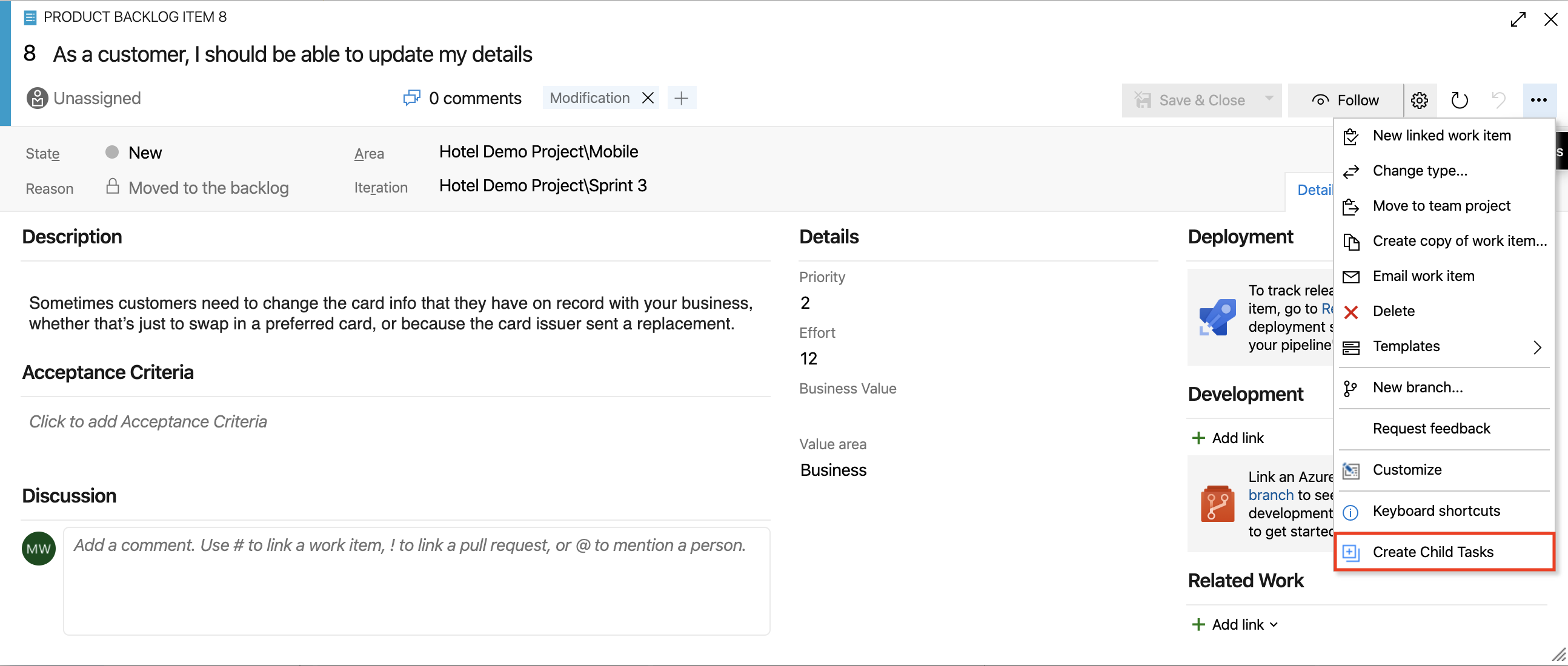Click the comments discussion icon
This screenshot has height=666, width=1568.
[411, 98]
